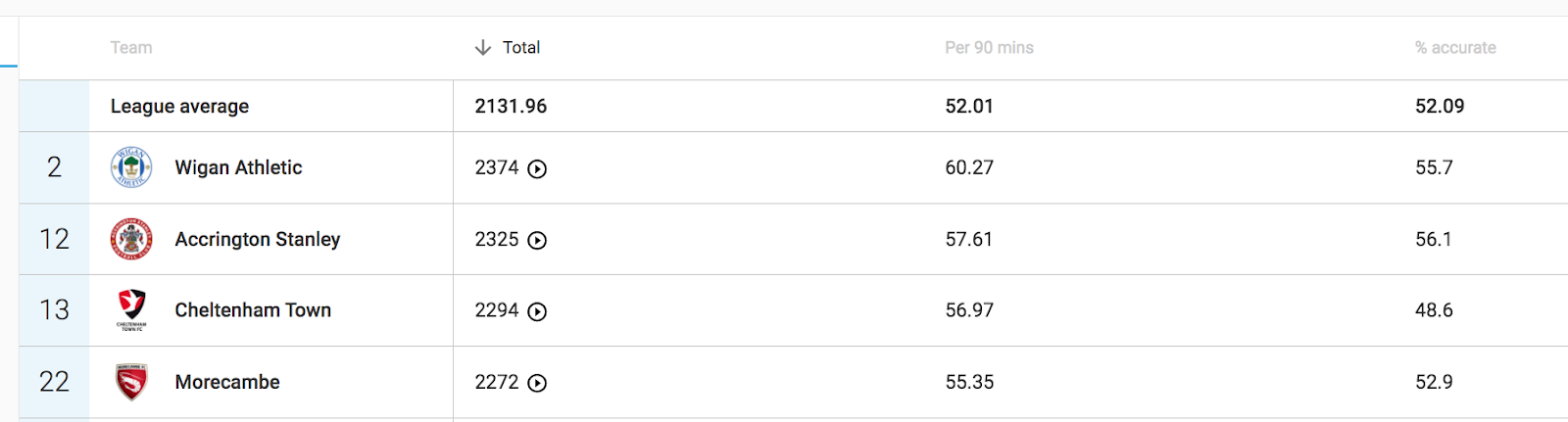Click the Cheltenham Town club crest
The width and height of the screenshot is (1568, 422).
pos(131,309)
